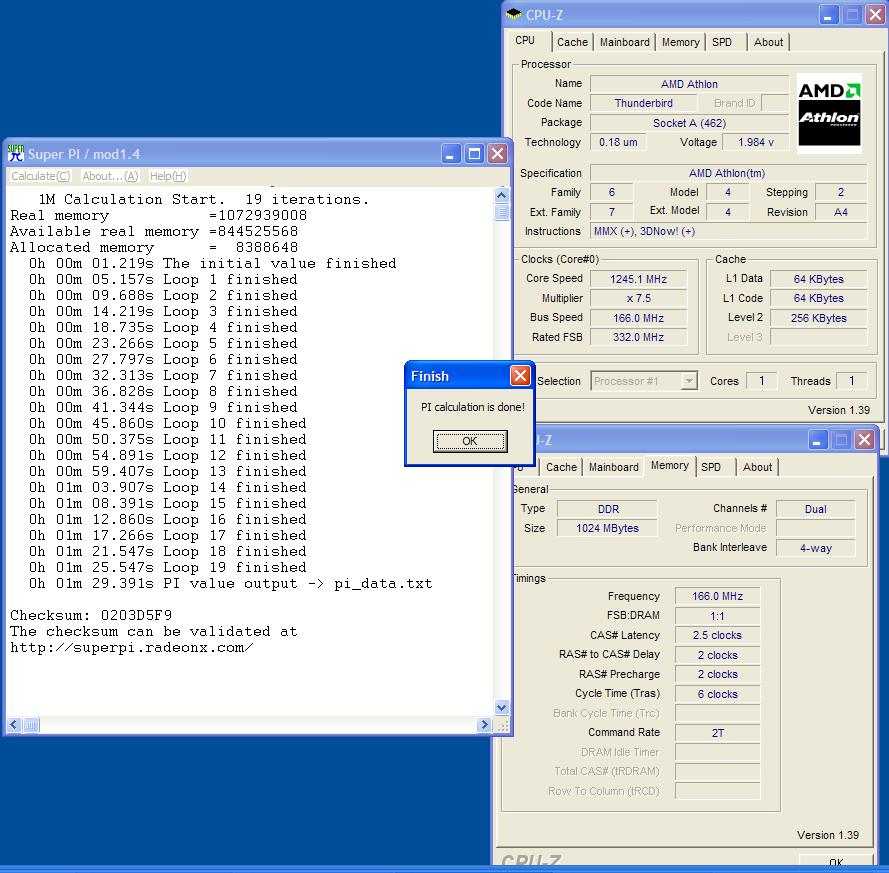Click the Code Name field Thunderbird
Image resolution: width=889 pixels, height=873 pixels.
tap(644, 103)
